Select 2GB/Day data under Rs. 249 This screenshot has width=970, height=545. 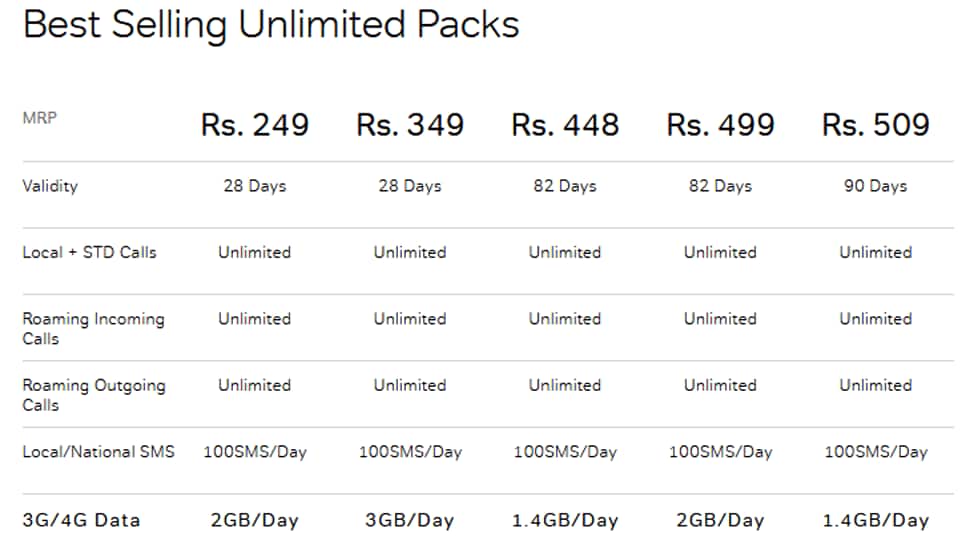point(254,520)
